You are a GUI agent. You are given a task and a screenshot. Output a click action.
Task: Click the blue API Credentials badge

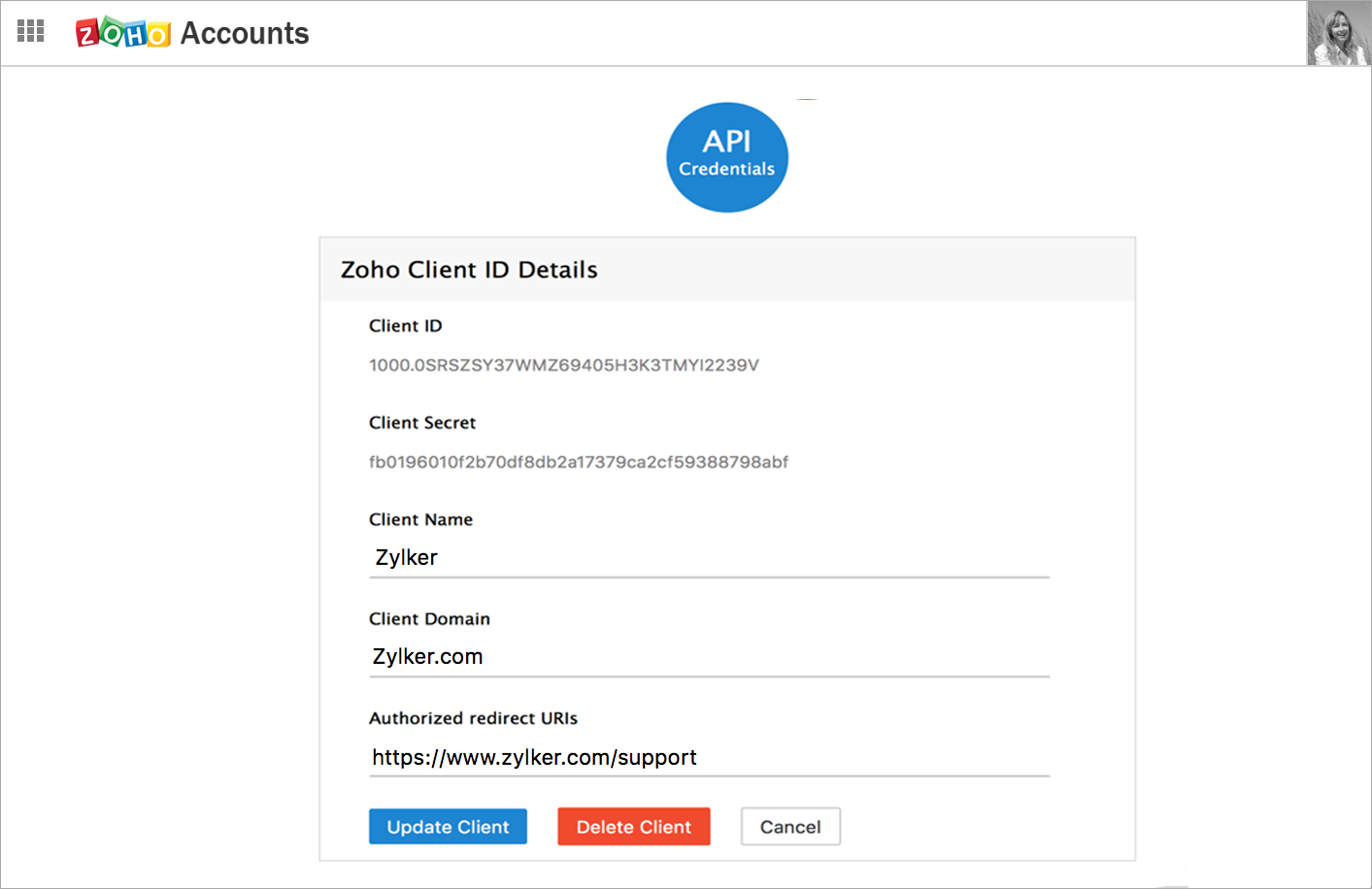click(x=726, y=156)
